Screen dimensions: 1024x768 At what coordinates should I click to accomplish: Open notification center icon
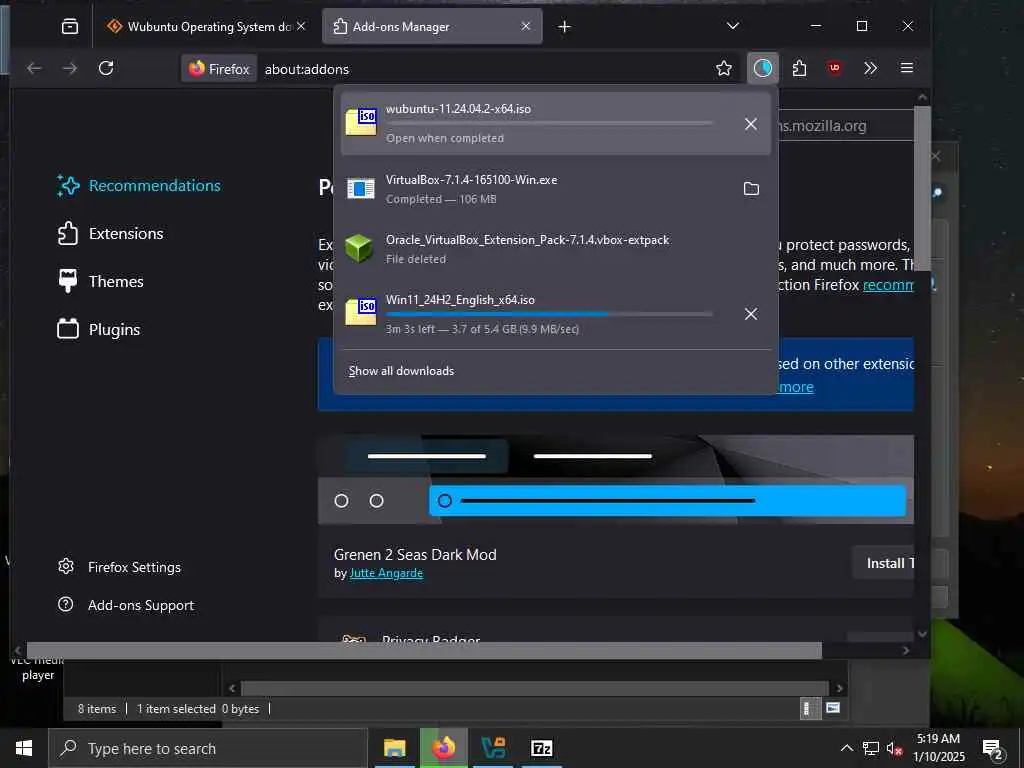point(993,749)
